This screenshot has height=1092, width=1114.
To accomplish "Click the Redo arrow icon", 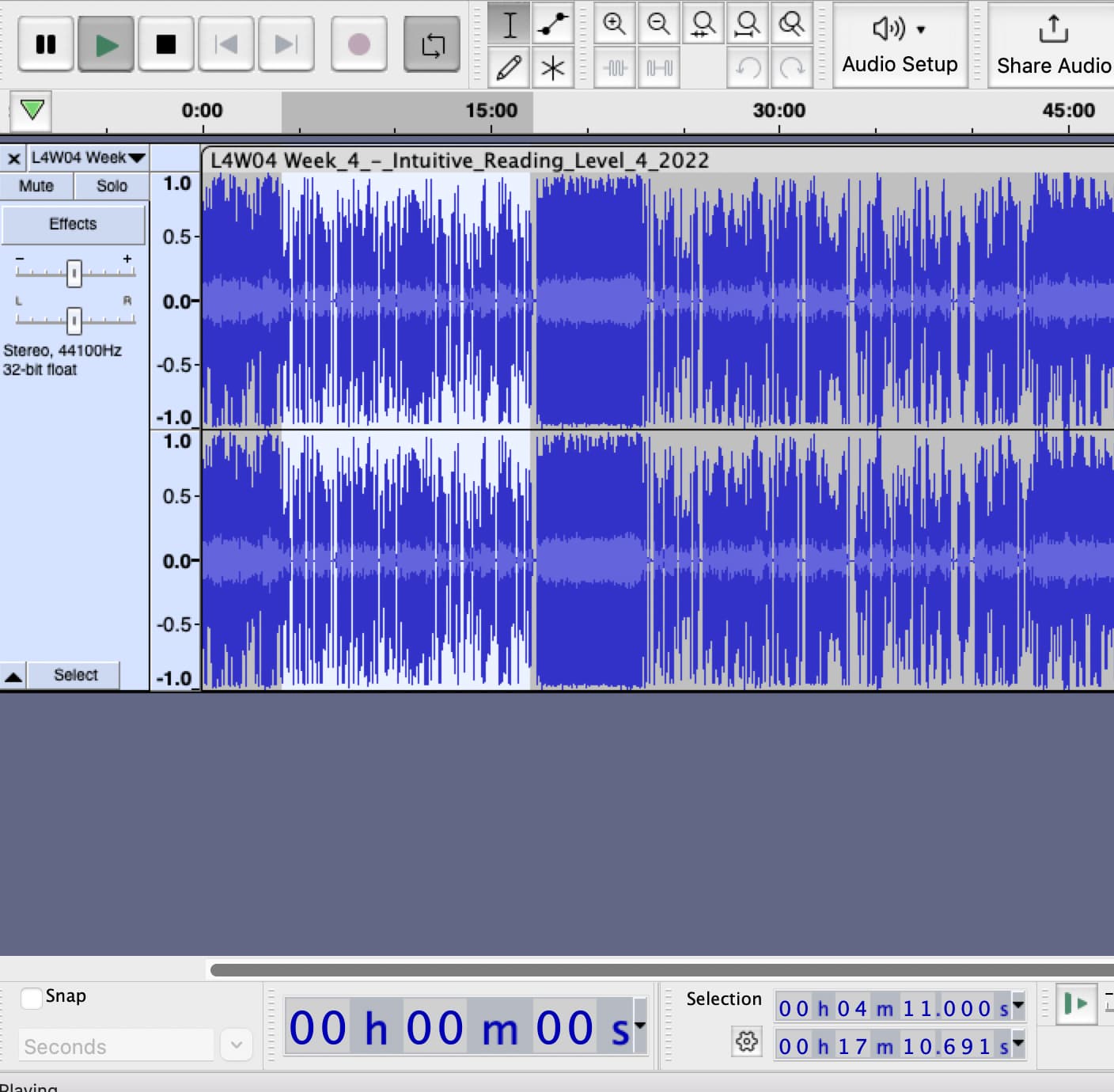I will coord(791,68).
